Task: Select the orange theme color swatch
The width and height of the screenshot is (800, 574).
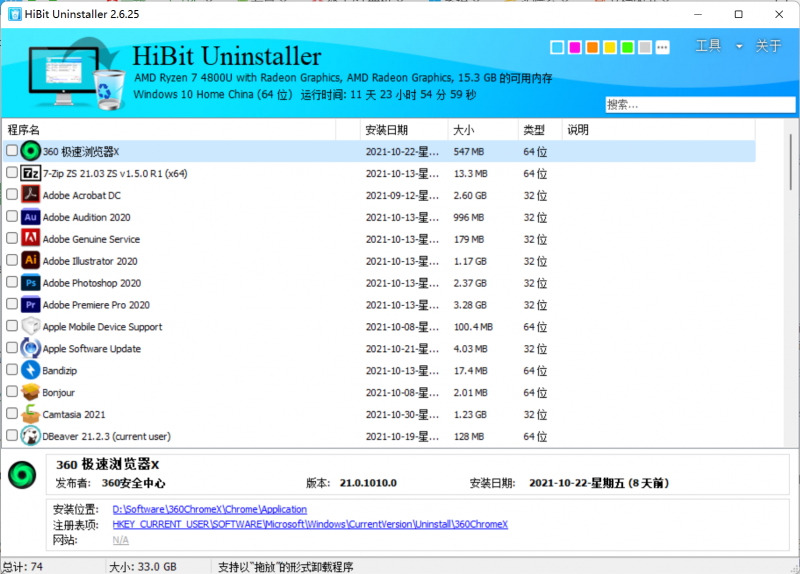Action: pyautogui.click(x=592, y=47)
